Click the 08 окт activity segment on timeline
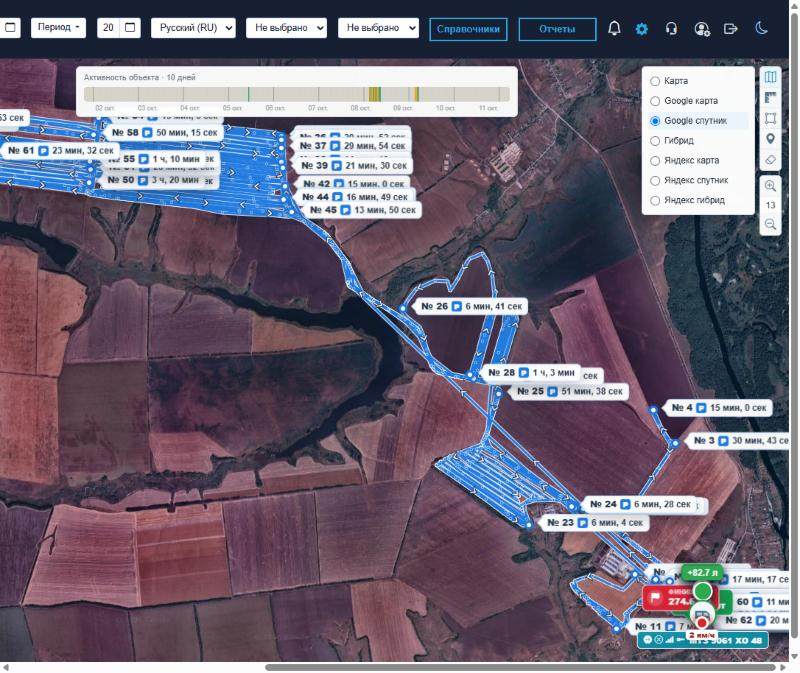Screen dimensions: 800x673 [x=374, y=94]
